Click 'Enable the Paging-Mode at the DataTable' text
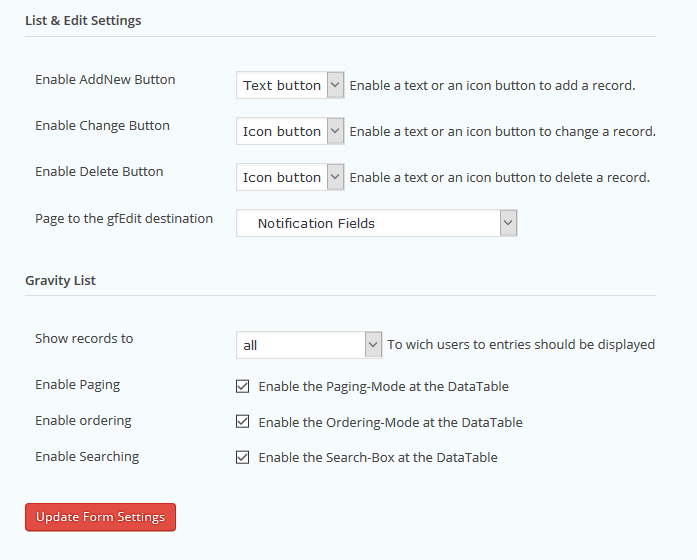Image resolution: width=697 pixels, height=560 pixels. coord(384,386)
